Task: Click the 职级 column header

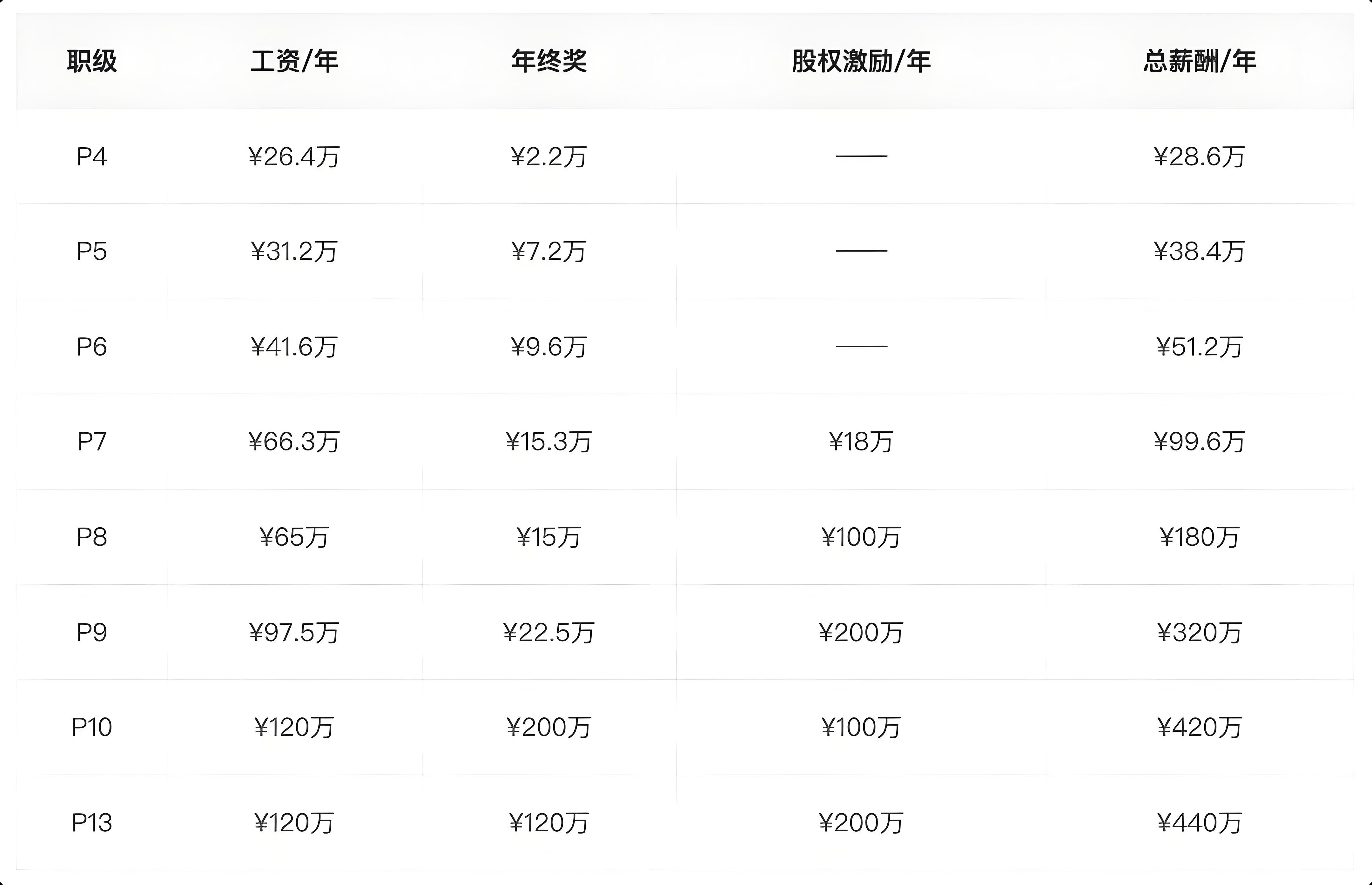Action: point(92,61)
